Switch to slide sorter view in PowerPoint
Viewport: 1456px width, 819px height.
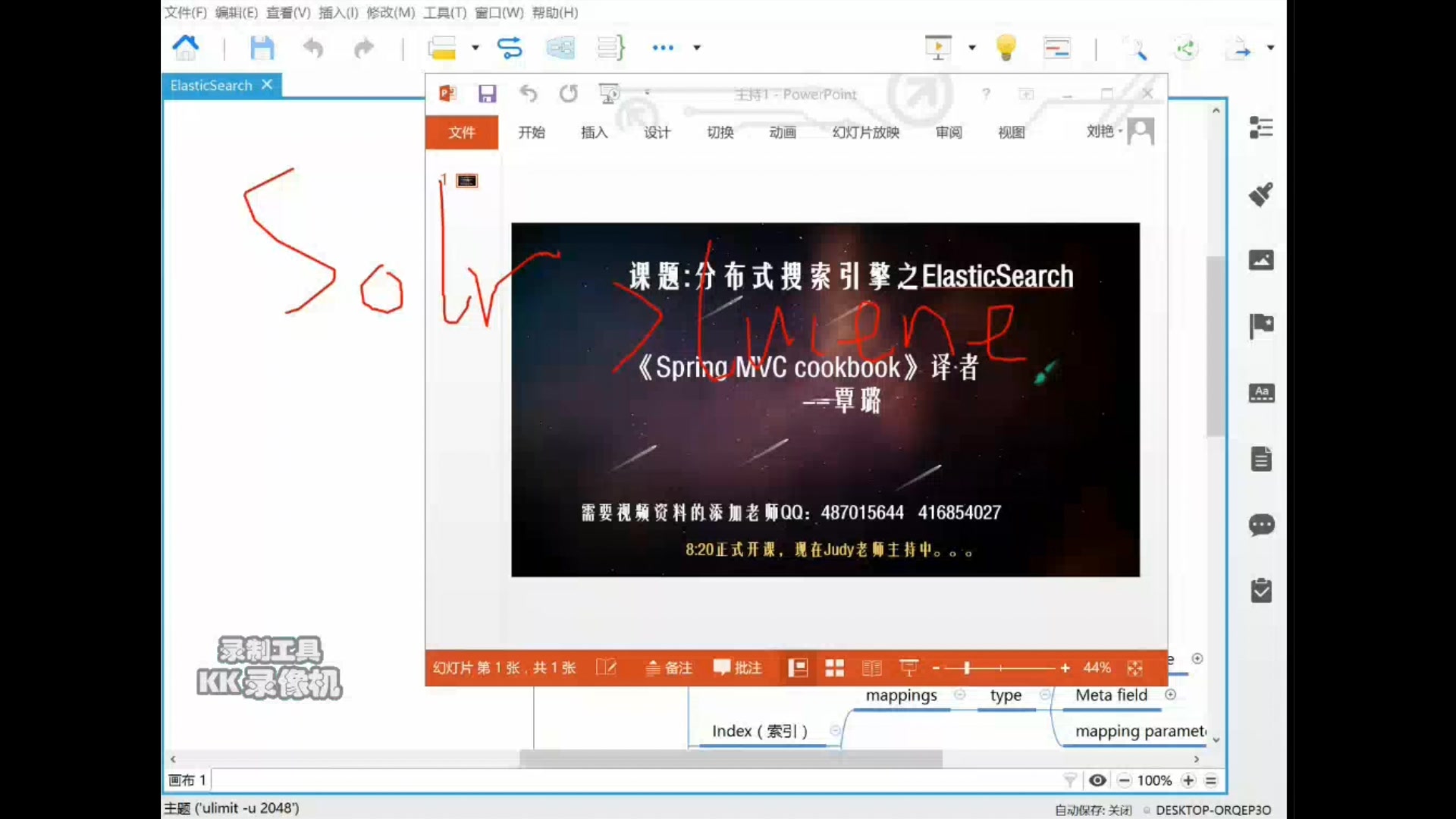point(834,667)
